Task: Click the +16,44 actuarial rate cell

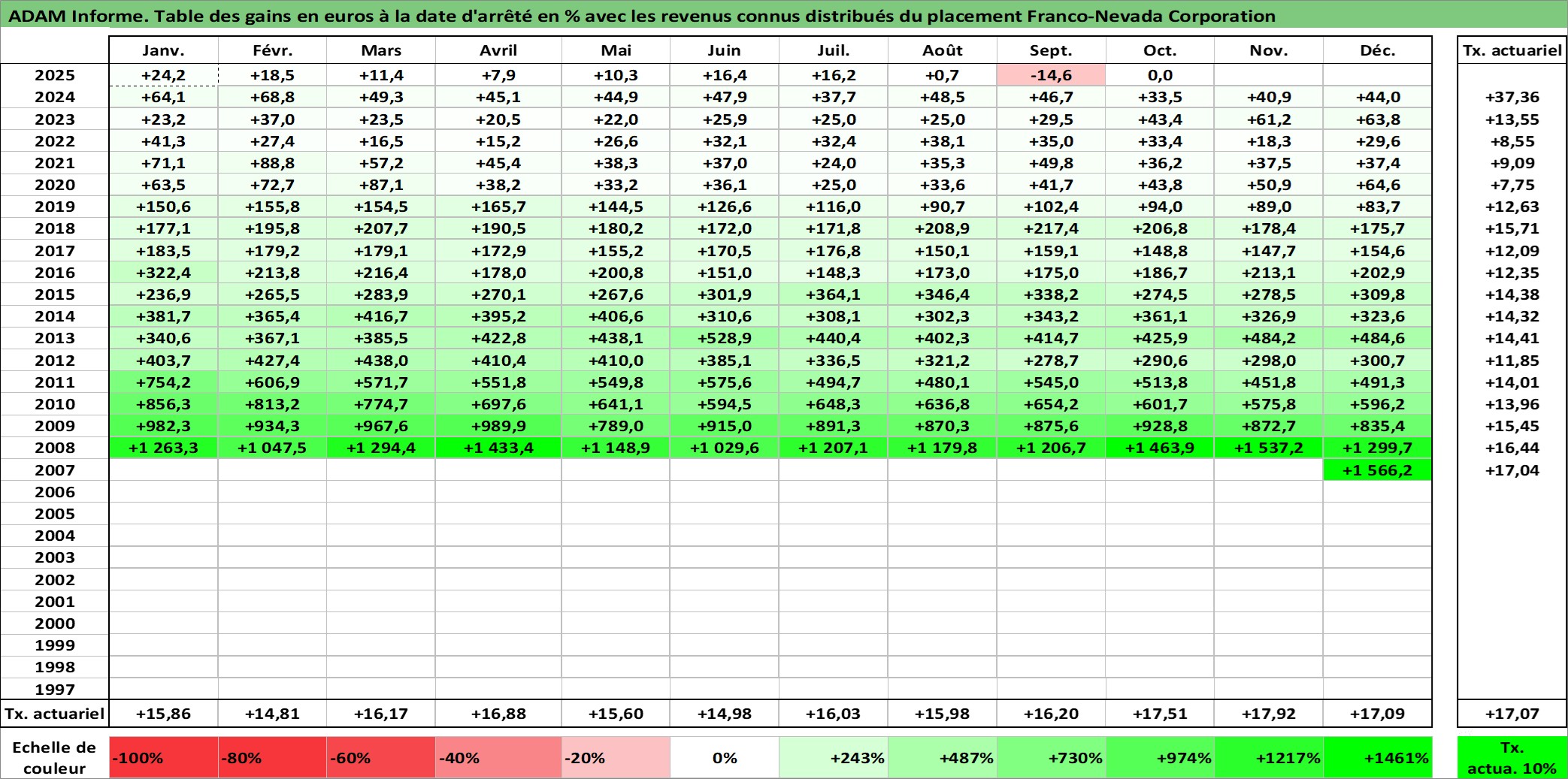Action: click(1512, 448)
